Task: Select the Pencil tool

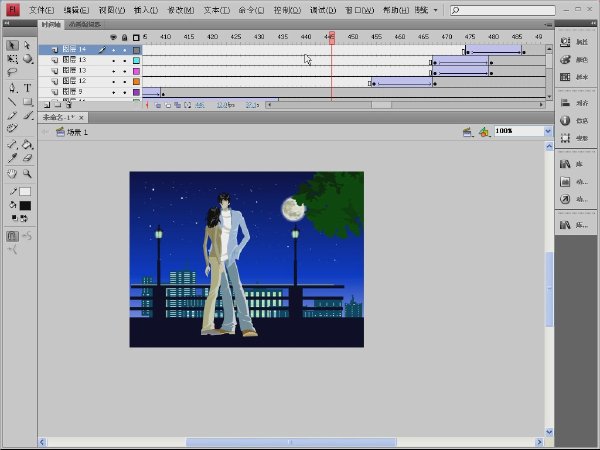Action: [12, 115]
